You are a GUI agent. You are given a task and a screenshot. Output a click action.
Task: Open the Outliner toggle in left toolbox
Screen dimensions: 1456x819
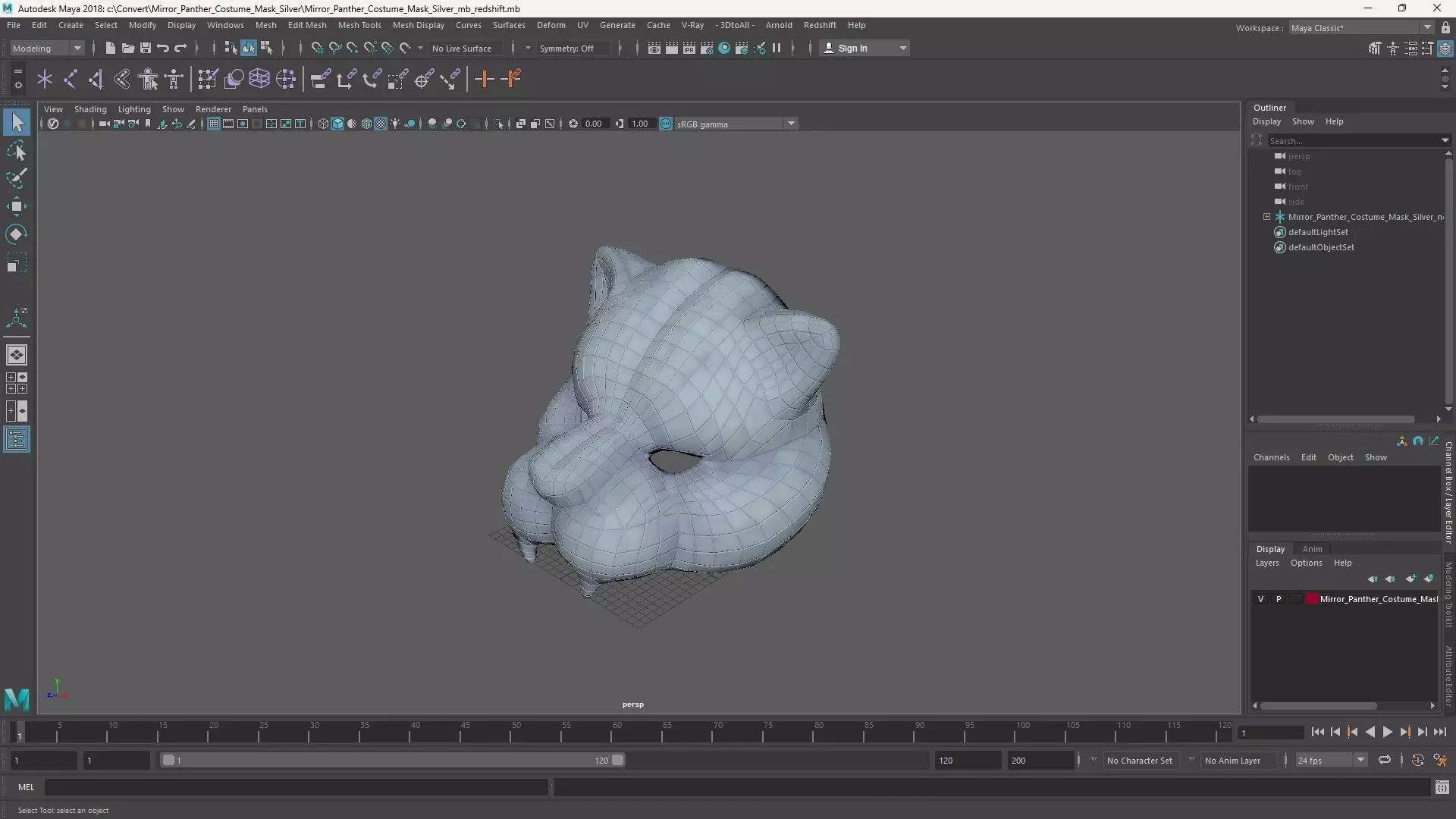[17, 440]
